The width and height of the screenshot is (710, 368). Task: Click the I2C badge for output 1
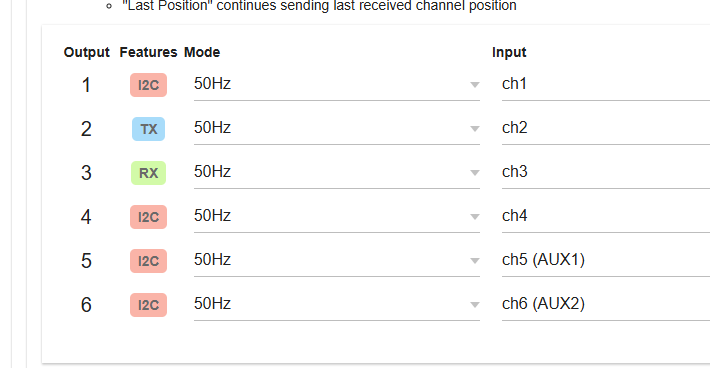pos(149,85)
